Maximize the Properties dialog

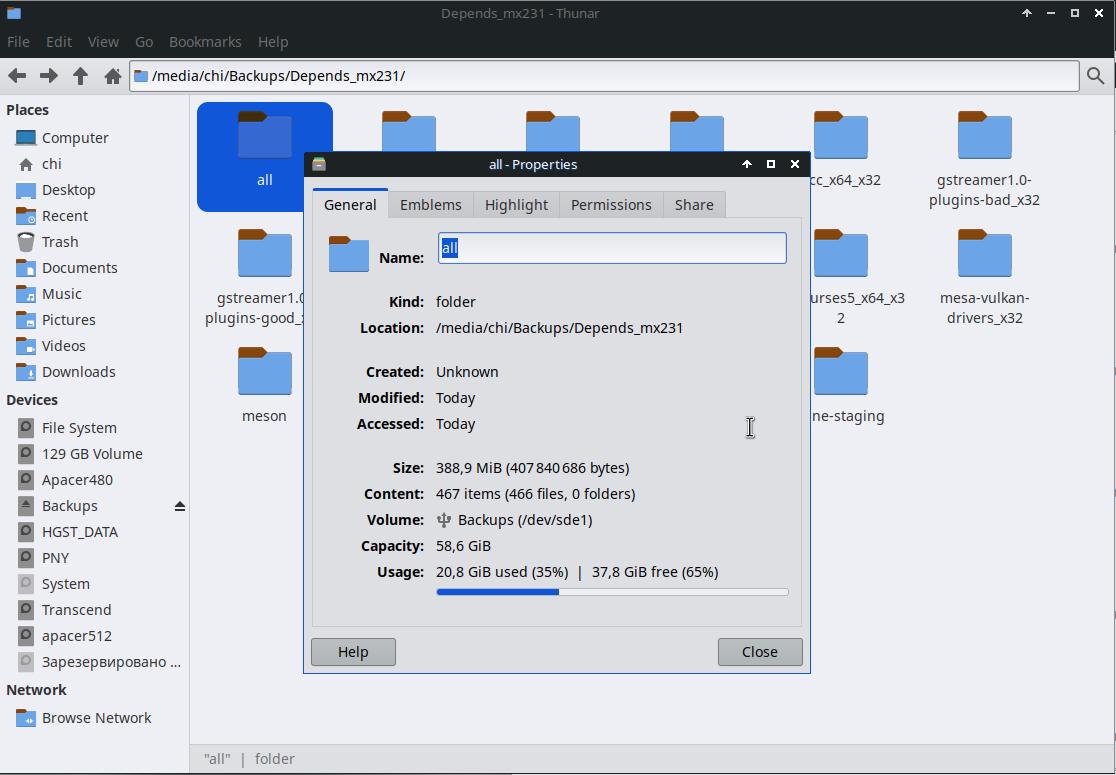click(x=771, y=164)
